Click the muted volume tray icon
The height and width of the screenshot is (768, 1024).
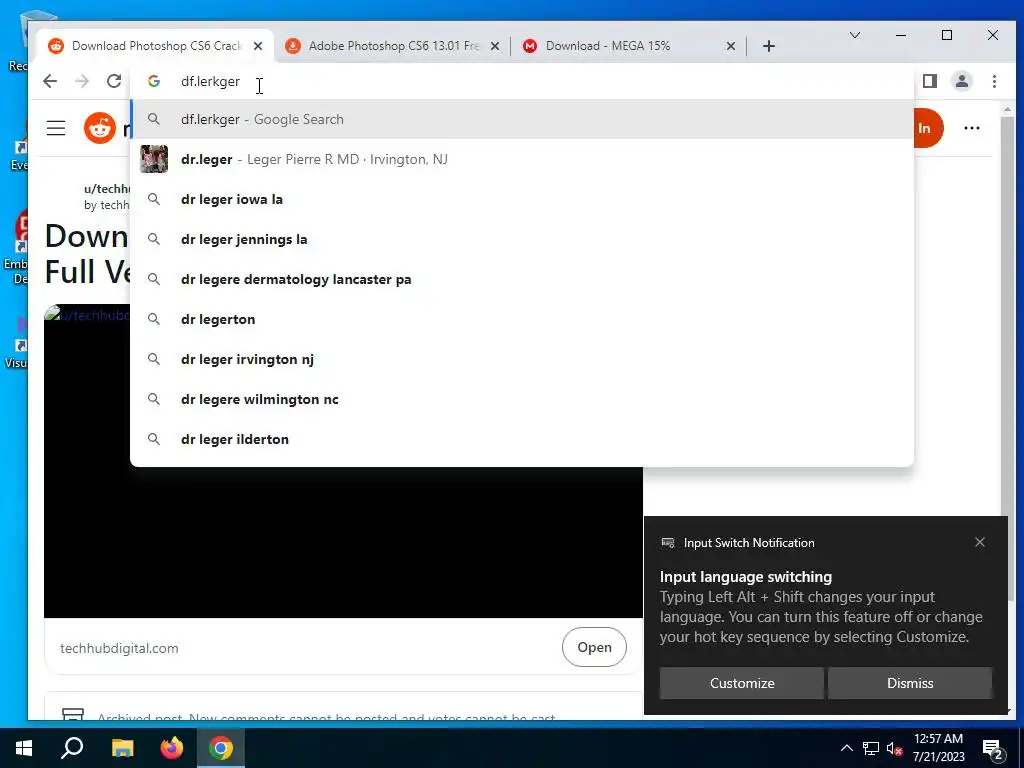click(x=895, y=748)
